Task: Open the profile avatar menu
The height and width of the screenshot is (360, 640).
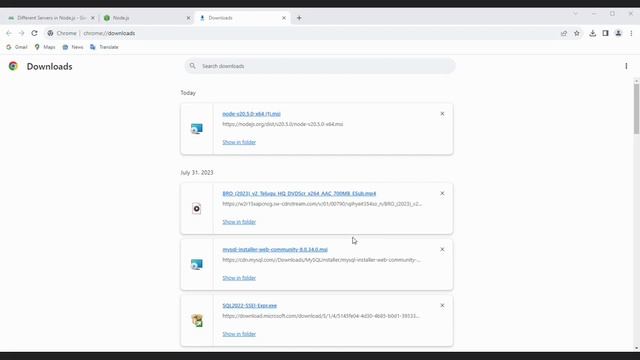Action: pos(618,33)
